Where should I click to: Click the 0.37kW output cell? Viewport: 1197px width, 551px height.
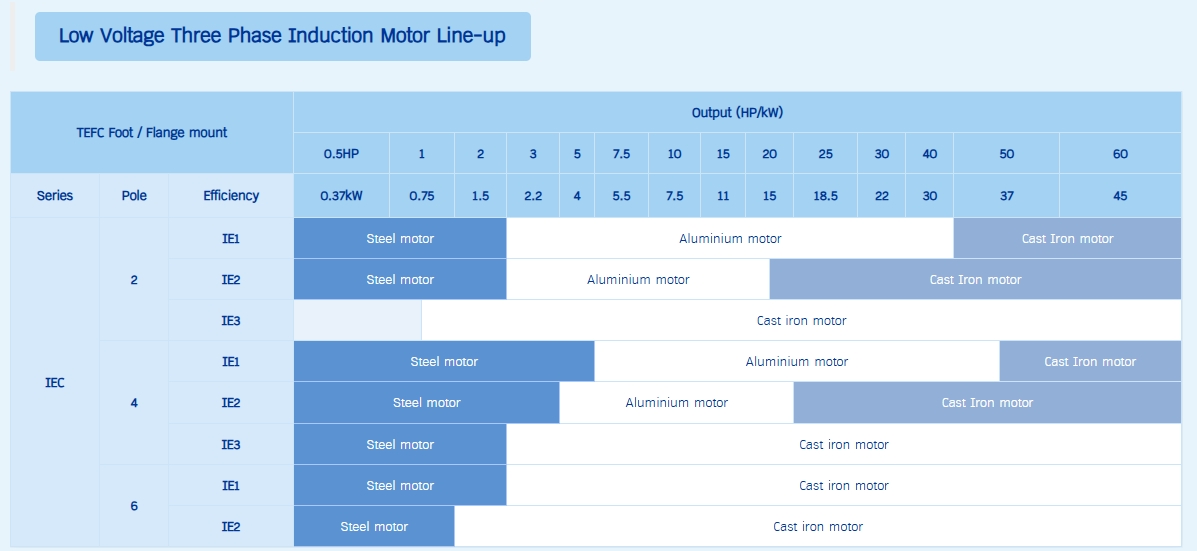(341, 196)
